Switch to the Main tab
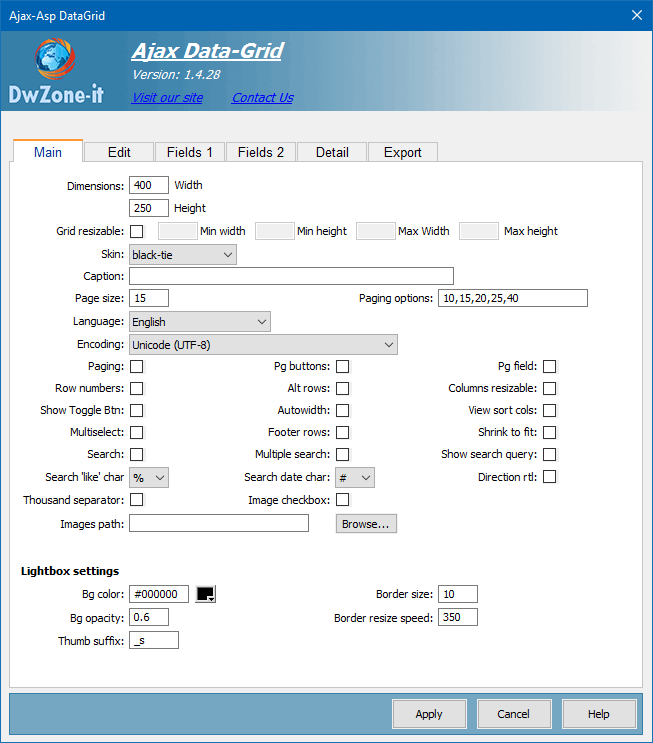The width and height of the screenshot is (653, 743). point(48,152)
